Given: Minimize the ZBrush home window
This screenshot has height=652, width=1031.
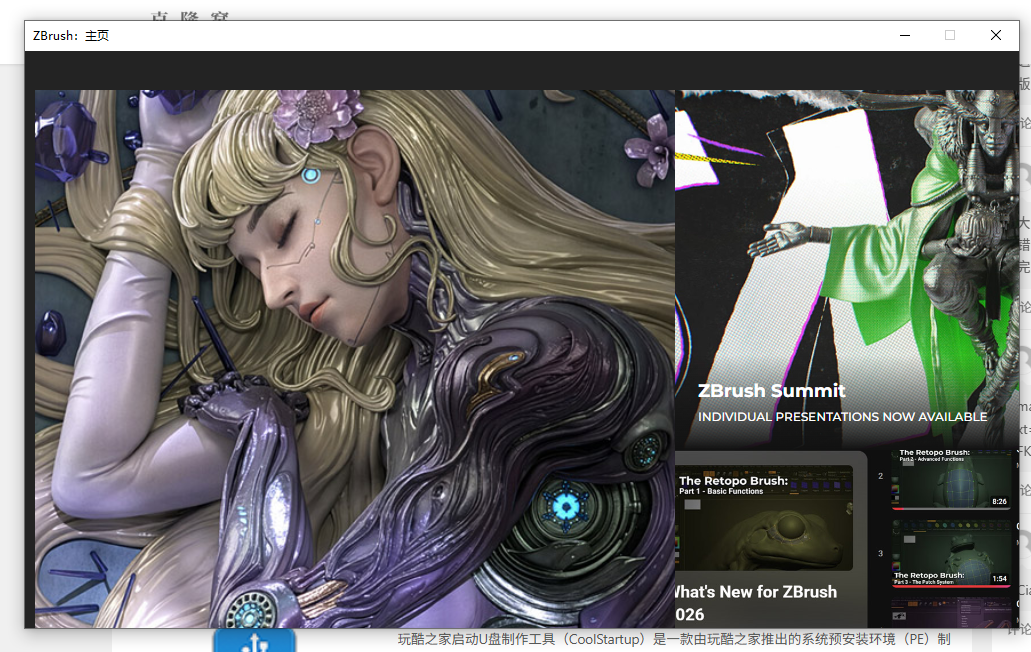Looking at the screenshot, I should [x=905, y=35].
